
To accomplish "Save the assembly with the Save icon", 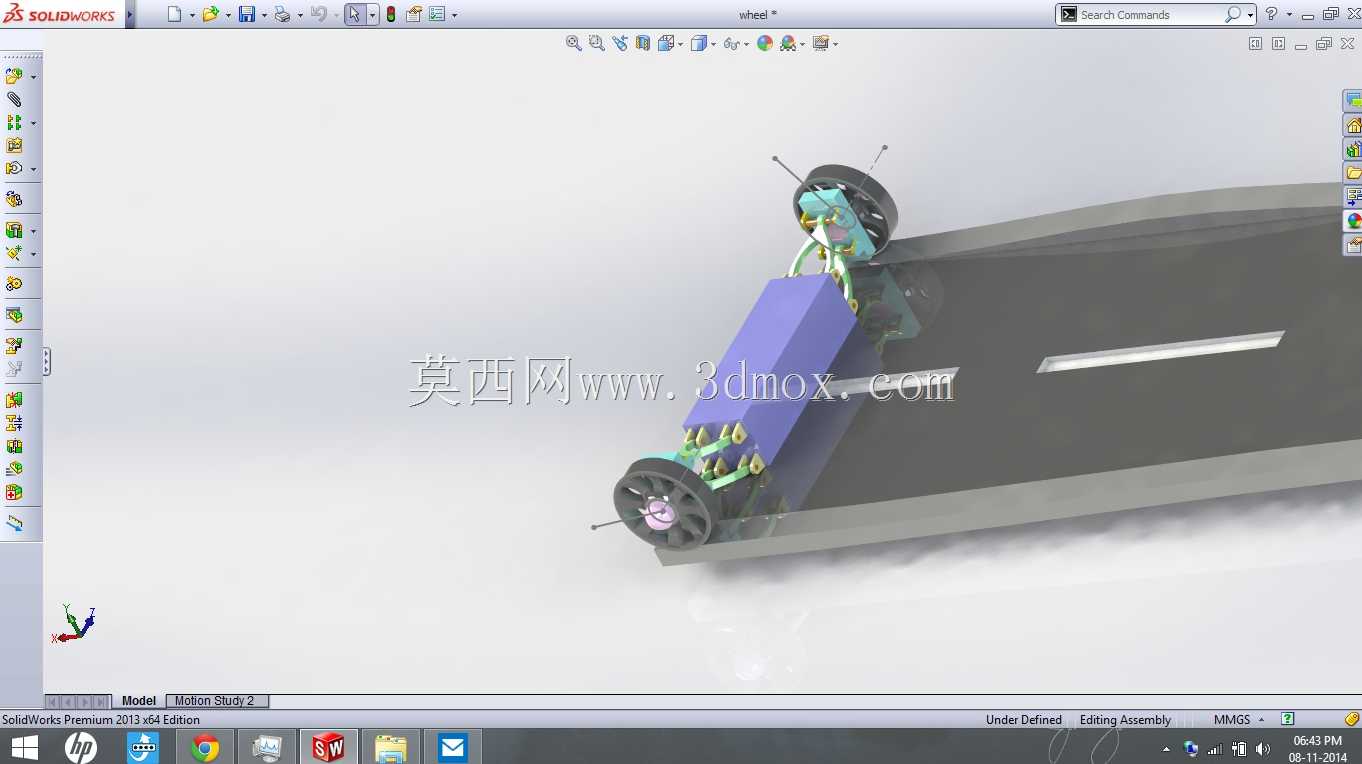I will click(246, 14).
